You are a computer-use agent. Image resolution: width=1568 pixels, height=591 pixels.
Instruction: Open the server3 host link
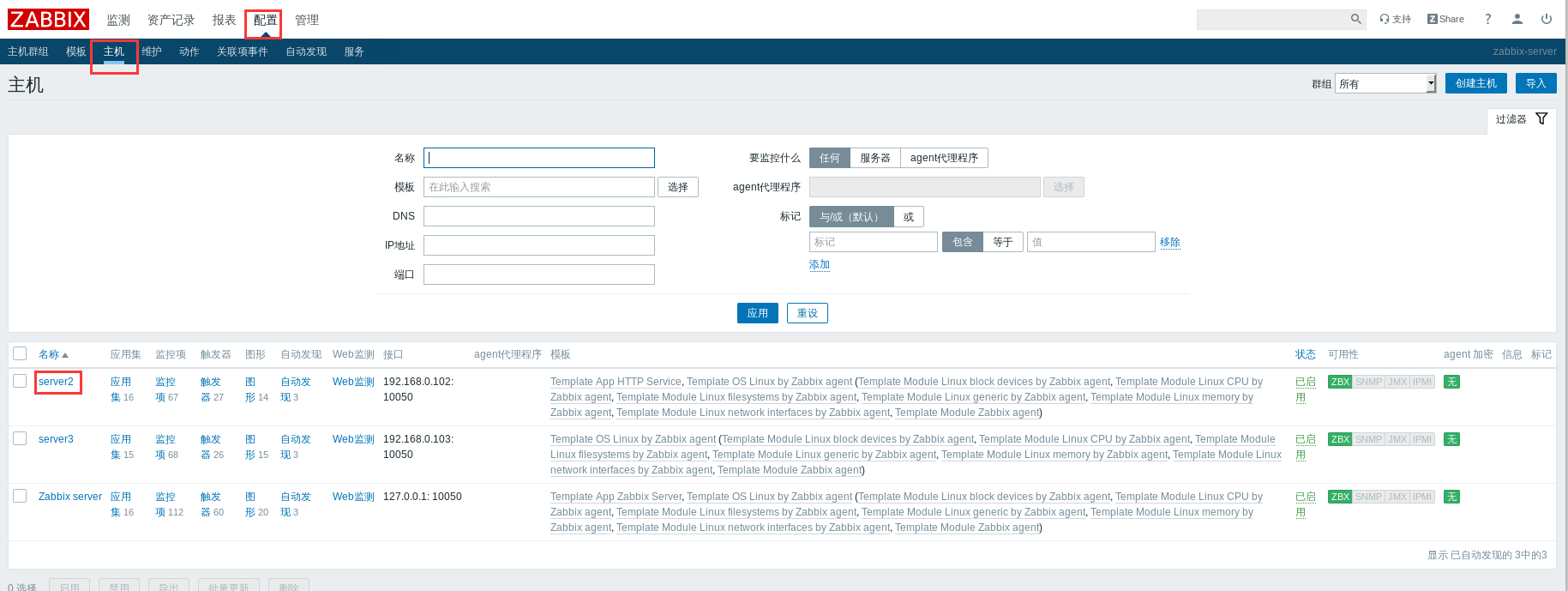coord(56,439)
